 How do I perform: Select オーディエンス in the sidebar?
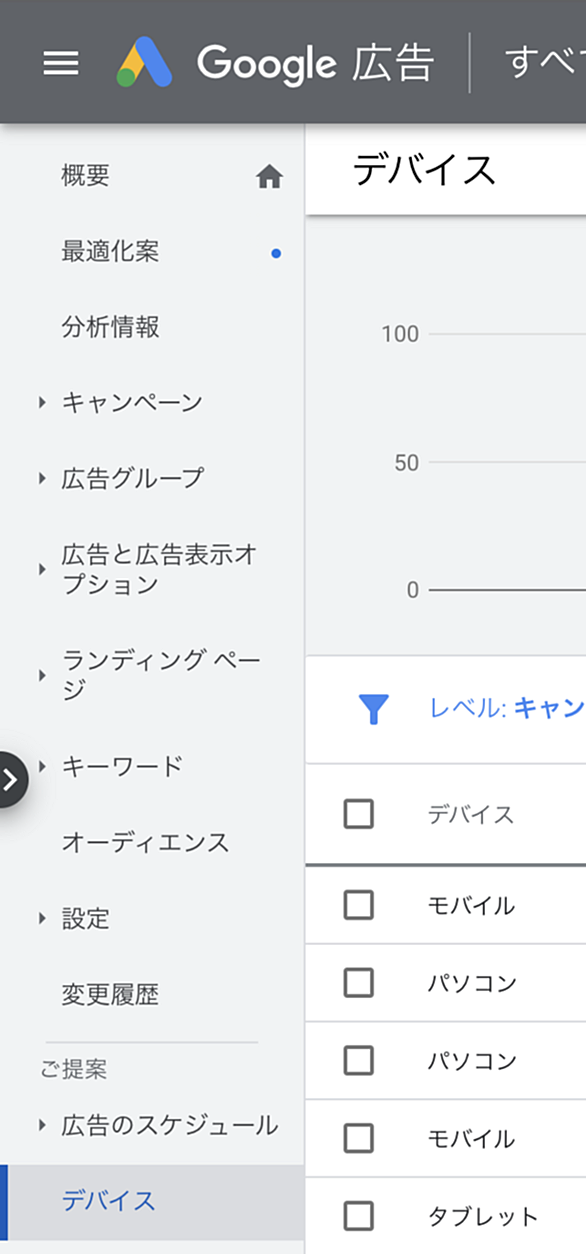(145, 842)
